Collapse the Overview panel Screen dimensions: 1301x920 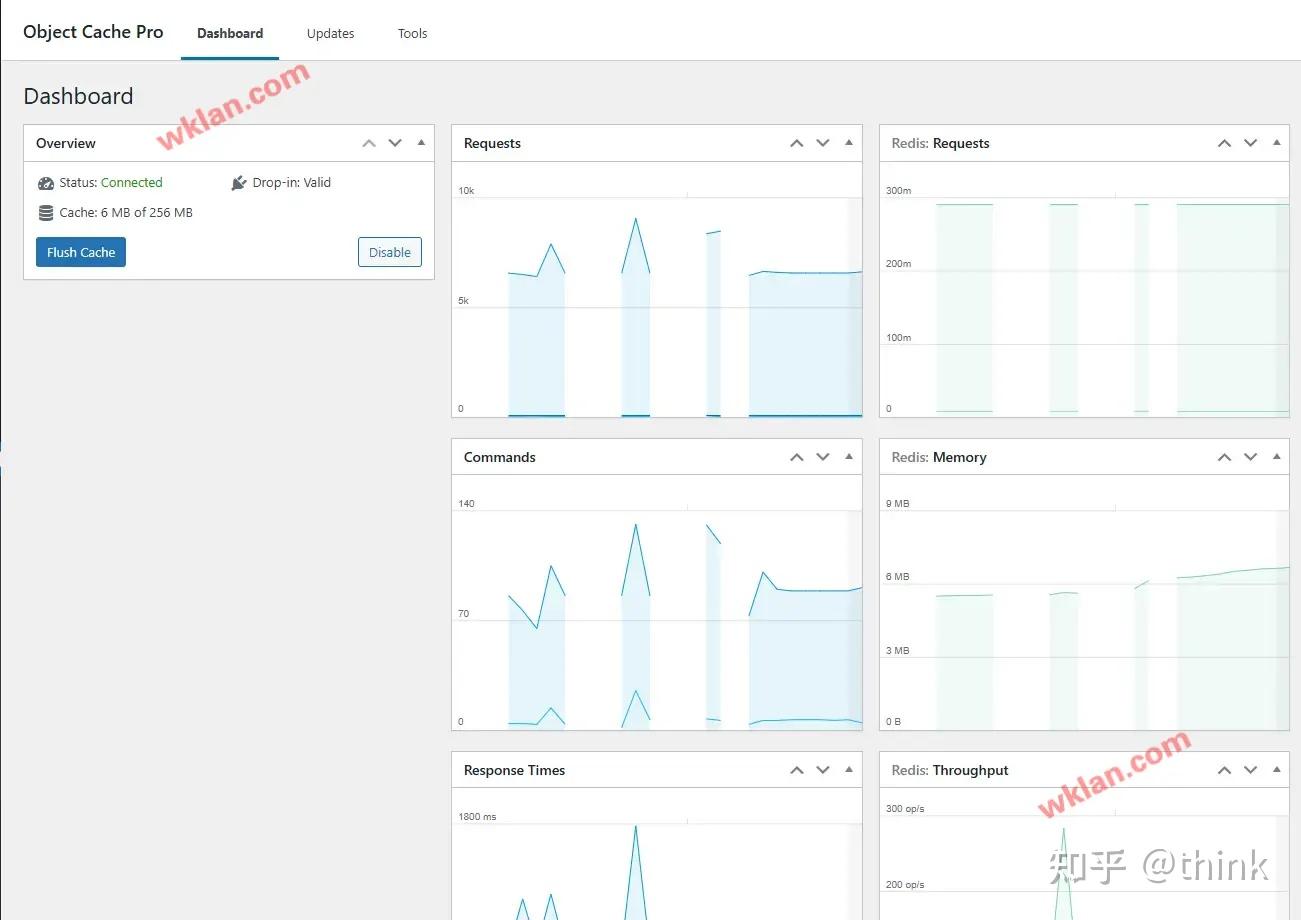click(x=421, y=143)
